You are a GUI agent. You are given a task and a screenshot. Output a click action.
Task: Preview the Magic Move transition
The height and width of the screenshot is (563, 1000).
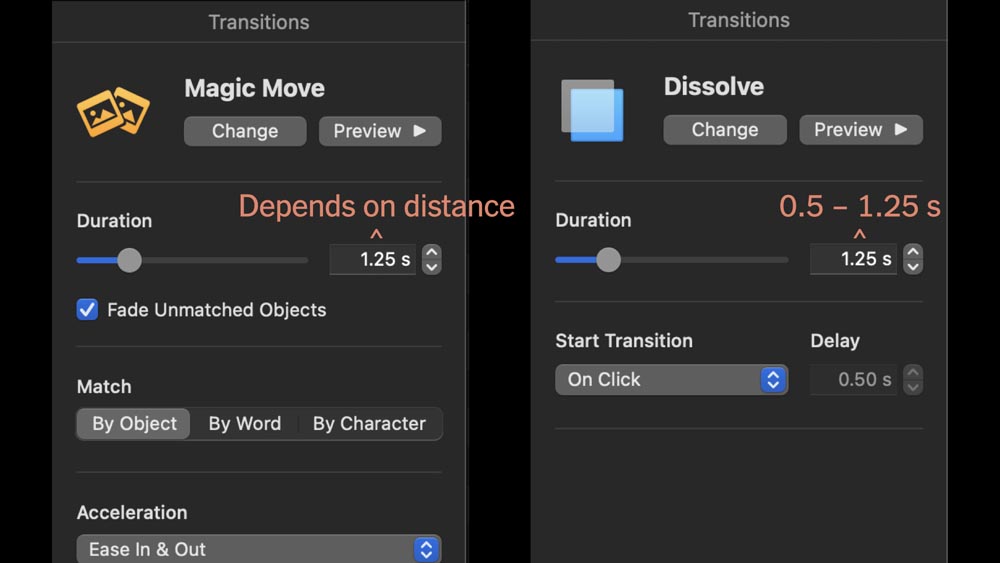pyautogui.click(x=380, y=131)
